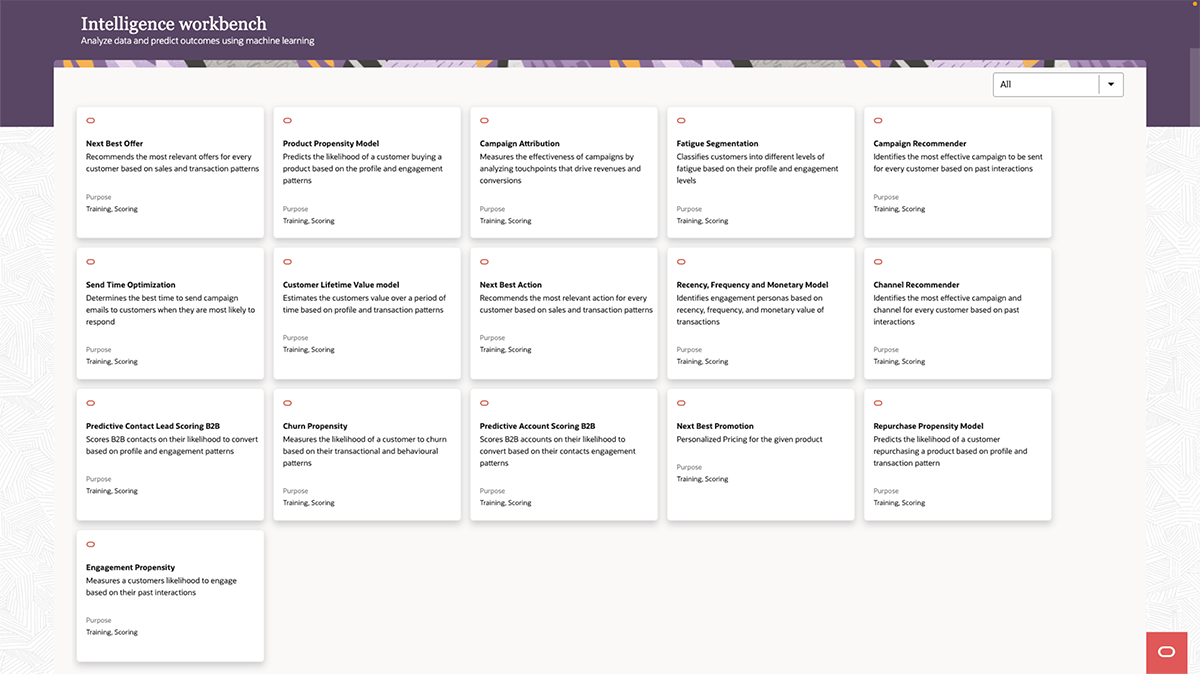Open the Customer Lifetime Value model

[x=340, y=285]
